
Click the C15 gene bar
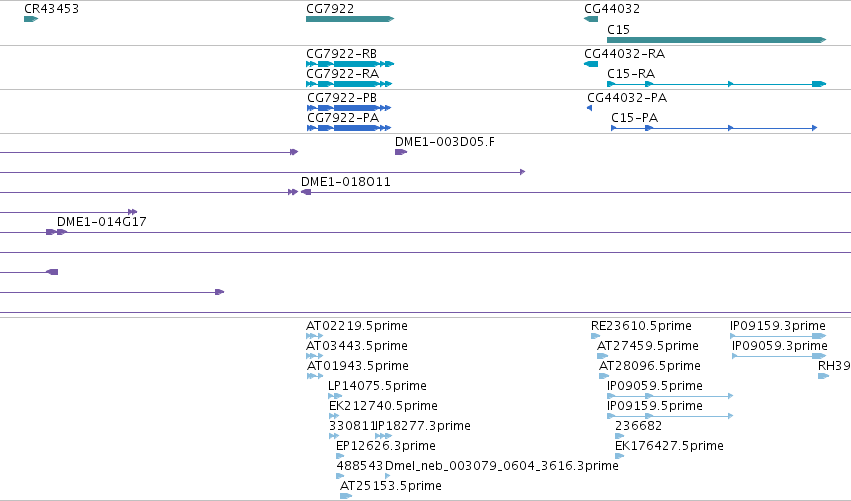[716, 40]
